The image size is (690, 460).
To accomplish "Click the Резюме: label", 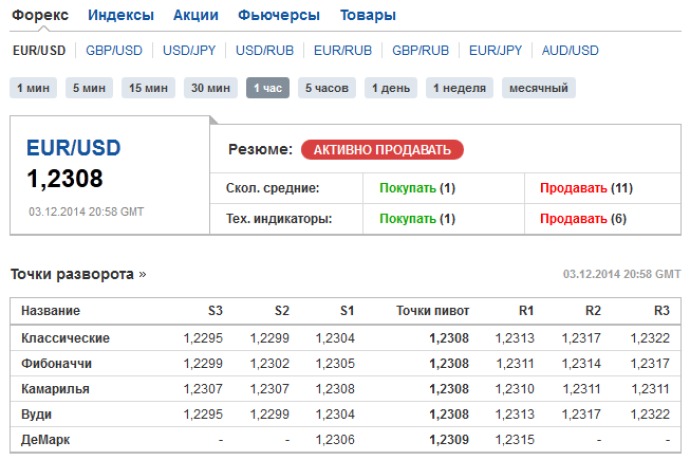I will (260, 150).
